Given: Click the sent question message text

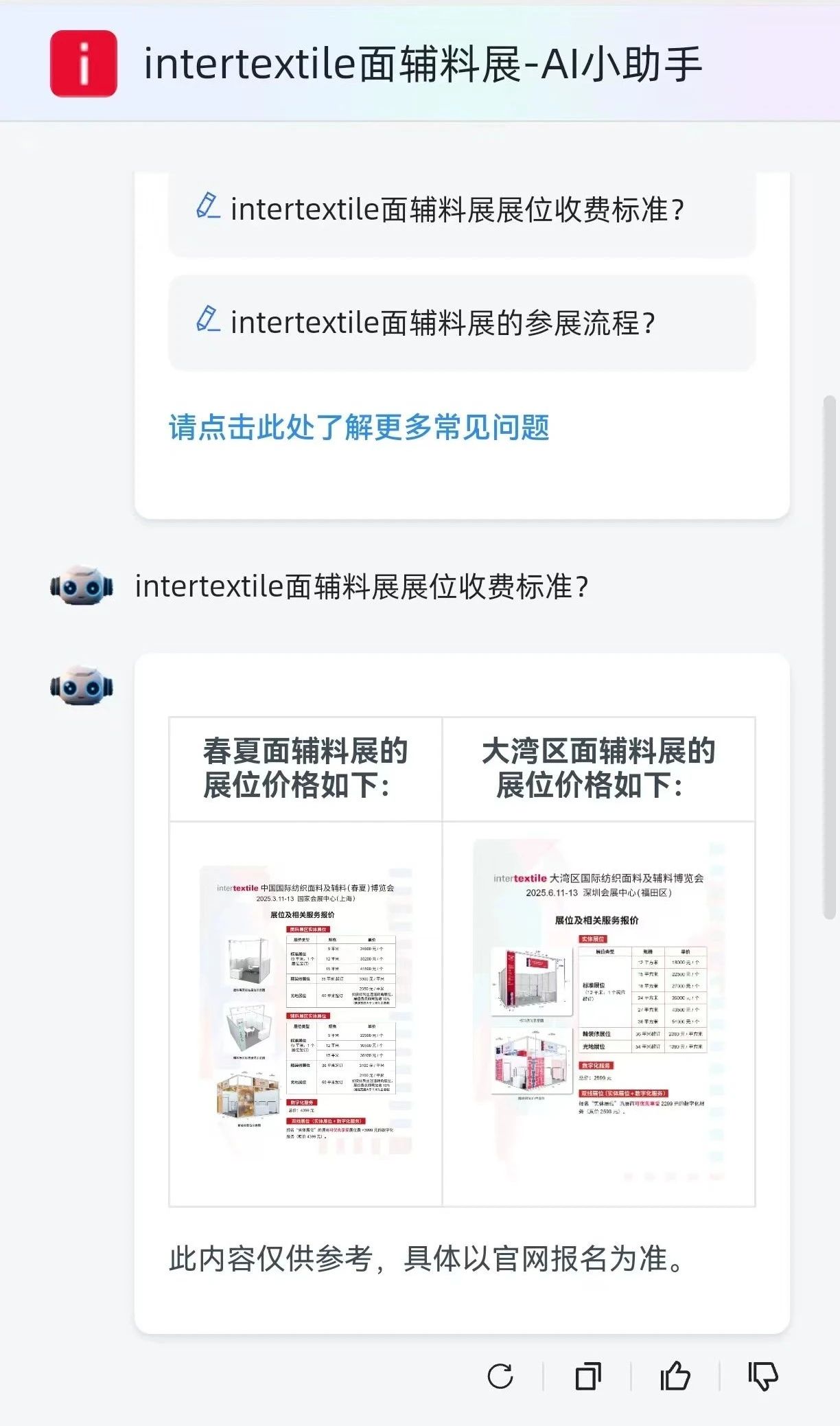Looking at the screenshot, I should tap(362, 586).
